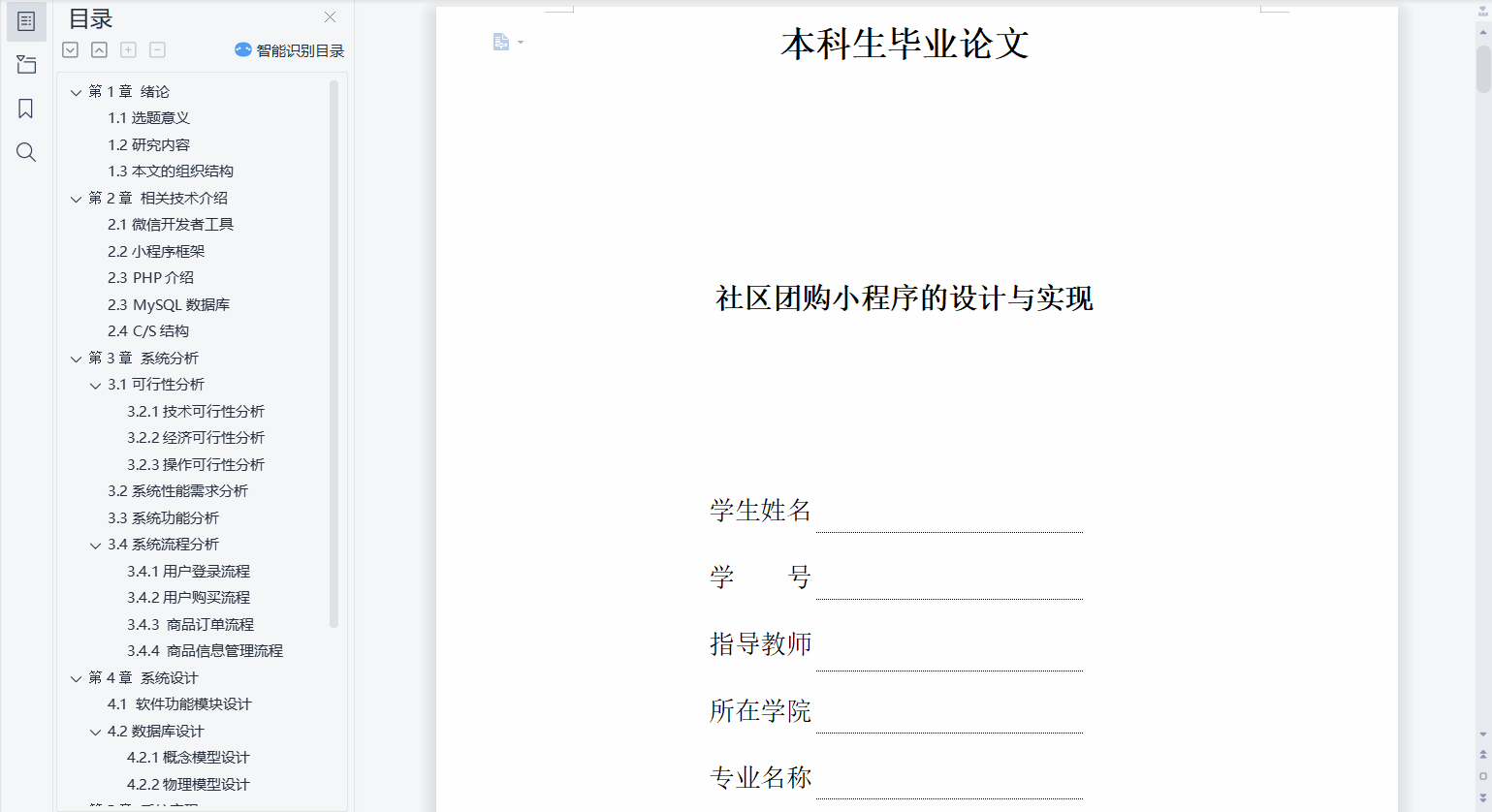Go to 2.3 MySQL 数据库 heading
Image resolution: width=1492 pixels, height=812 pixels.
[x=169, y=304]
